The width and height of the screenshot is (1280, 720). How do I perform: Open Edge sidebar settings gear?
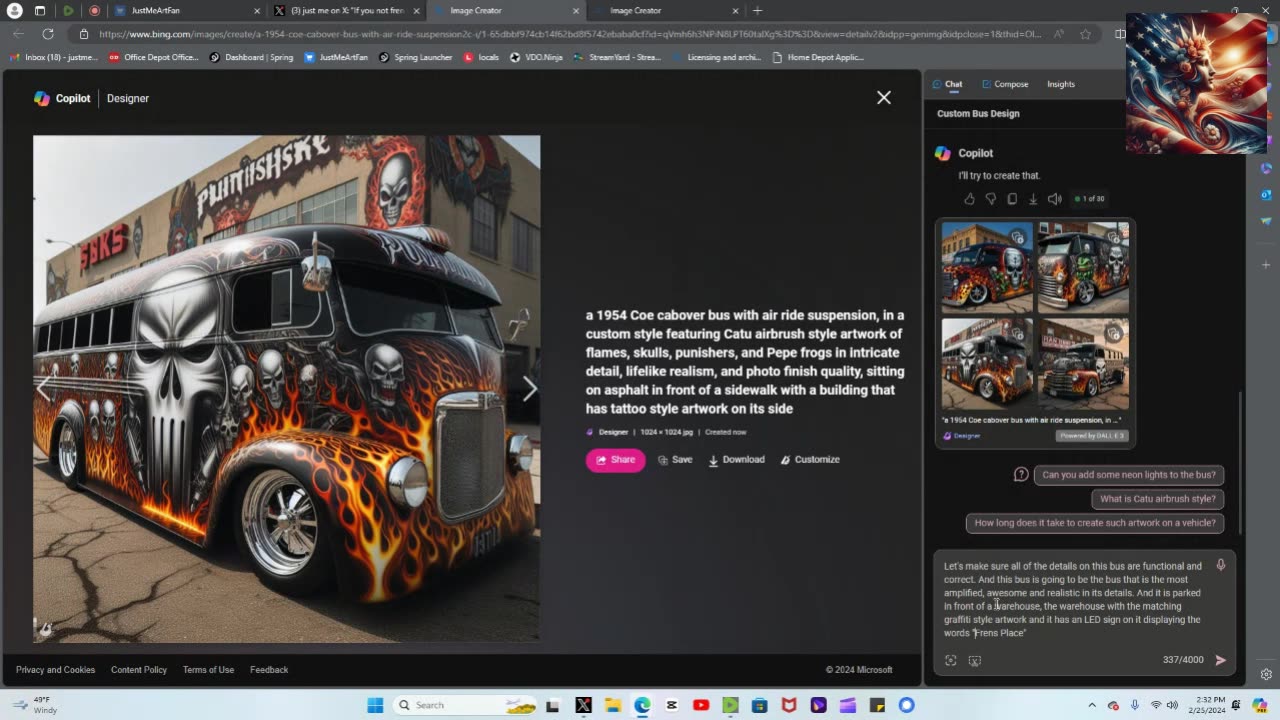[1266, 674]
